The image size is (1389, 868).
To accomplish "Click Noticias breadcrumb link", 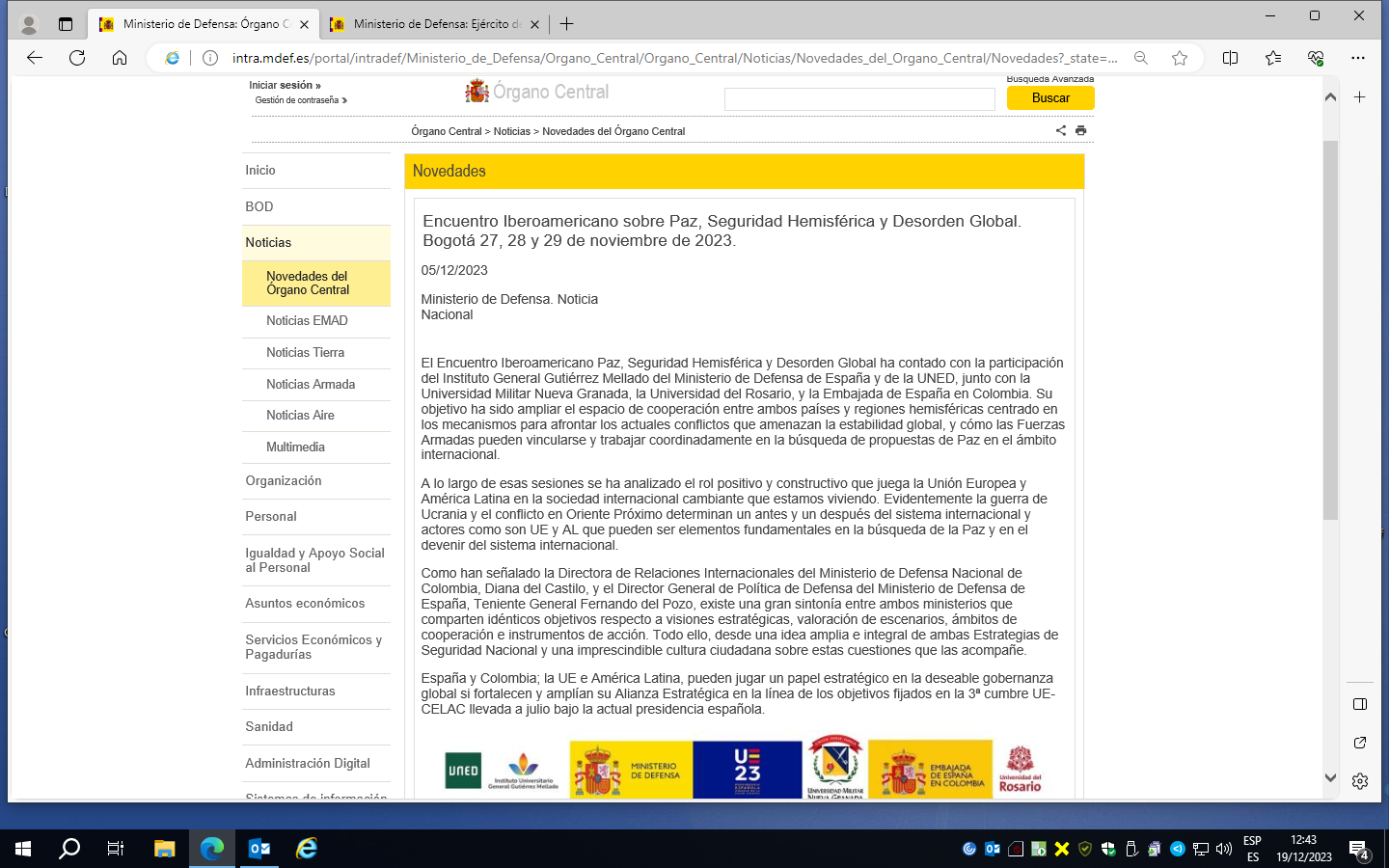I will [x=512, y=131].
